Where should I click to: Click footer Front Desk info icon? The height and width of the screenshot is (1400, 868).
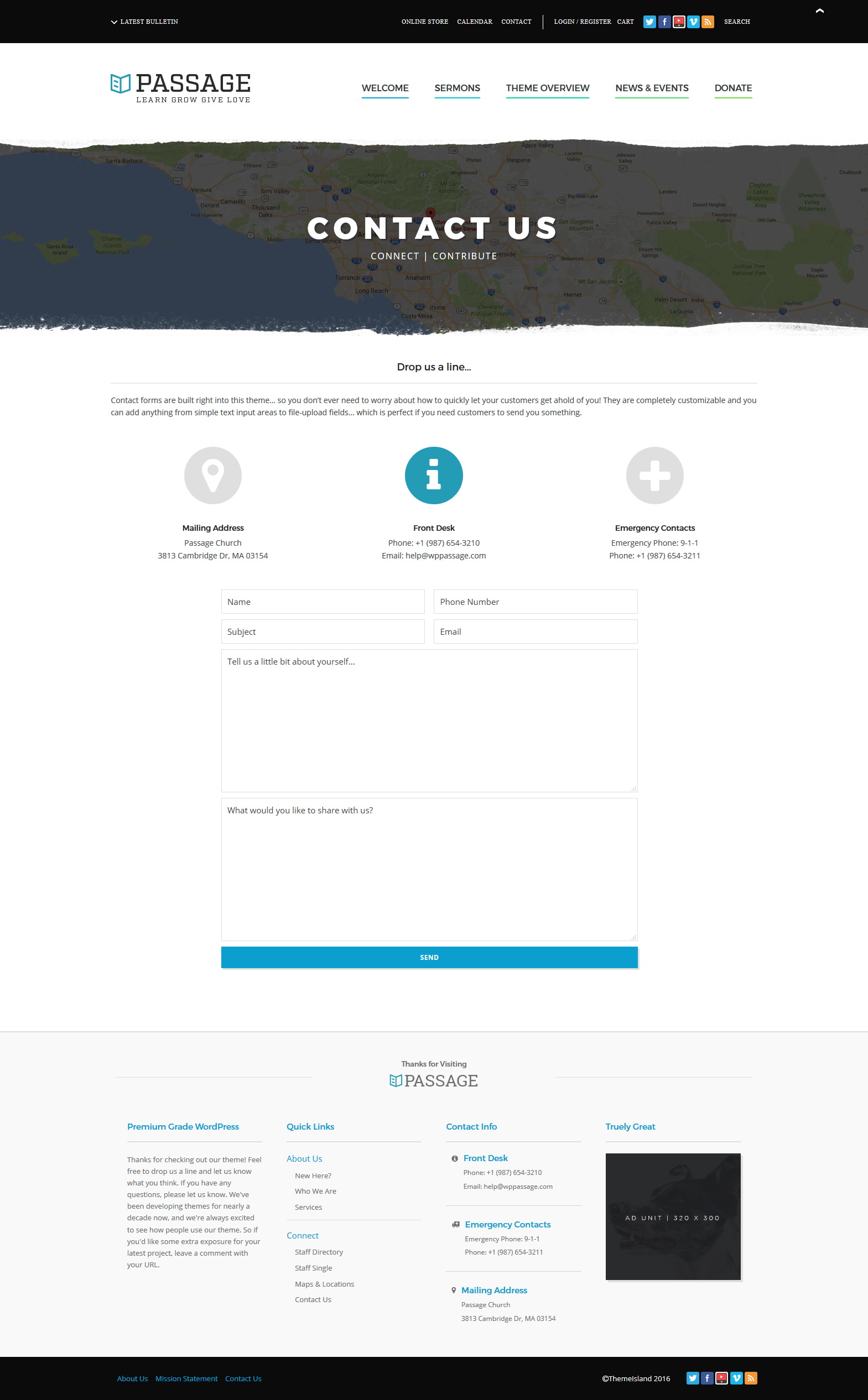pos(455,1158)
